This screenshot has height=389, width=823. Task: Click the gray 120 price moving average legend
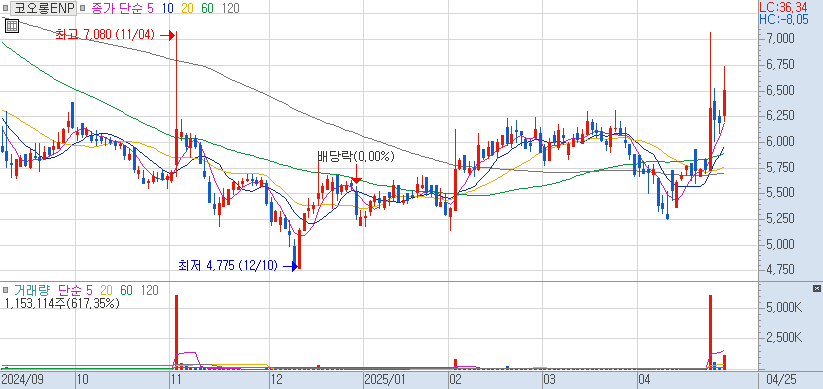230,8
